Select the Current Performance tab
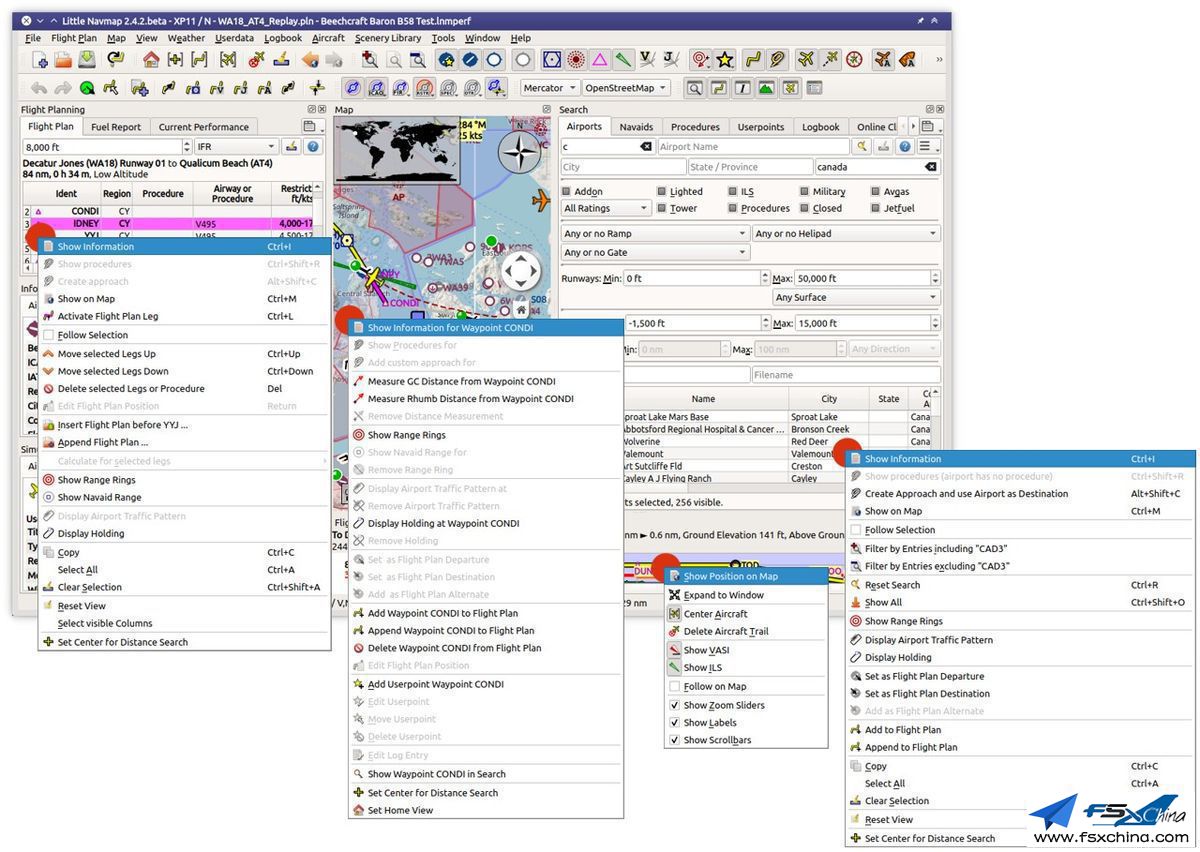 (x=203, y=127)
